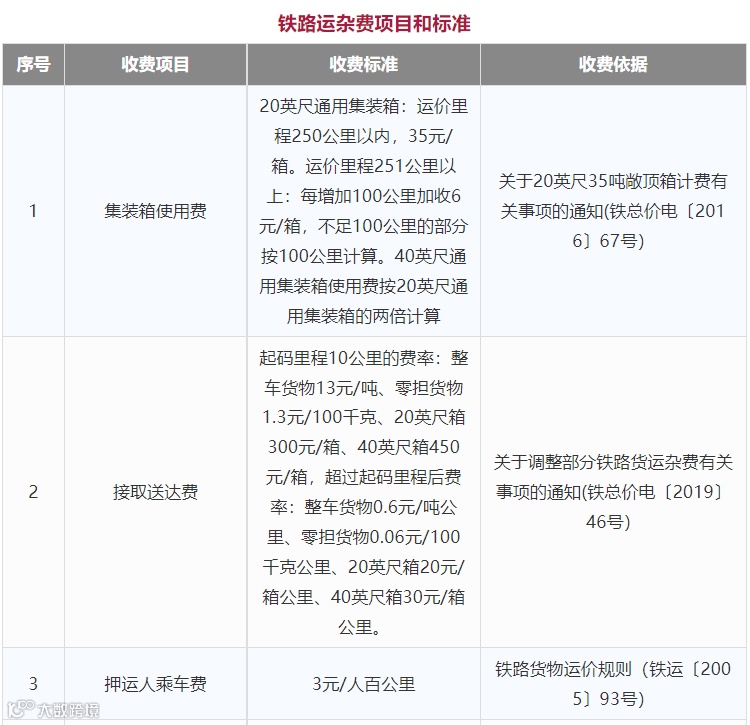Image resolution: width=750 pixels, height=725 pixels.
Task: Click the 集装箱使用费 cell
Action: pos(155,211)
